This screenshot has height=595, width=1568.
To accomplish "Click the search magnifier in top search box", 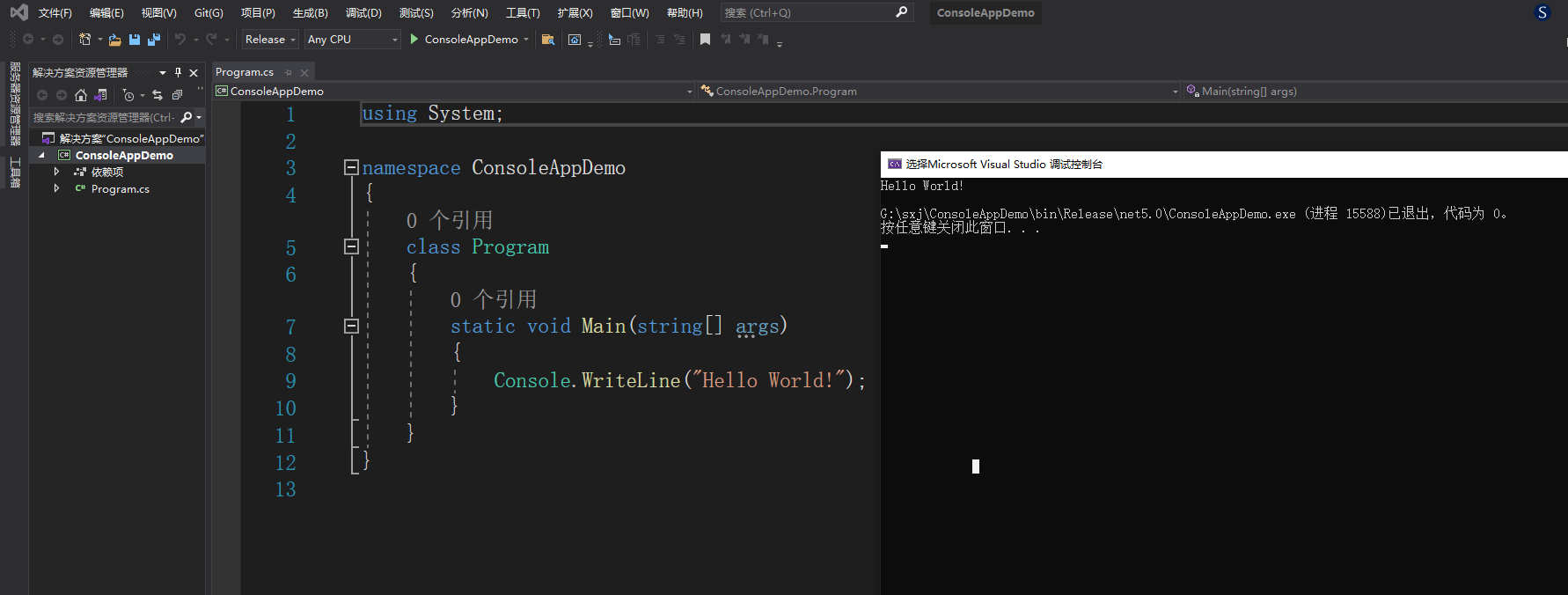I will pos(901,12).
